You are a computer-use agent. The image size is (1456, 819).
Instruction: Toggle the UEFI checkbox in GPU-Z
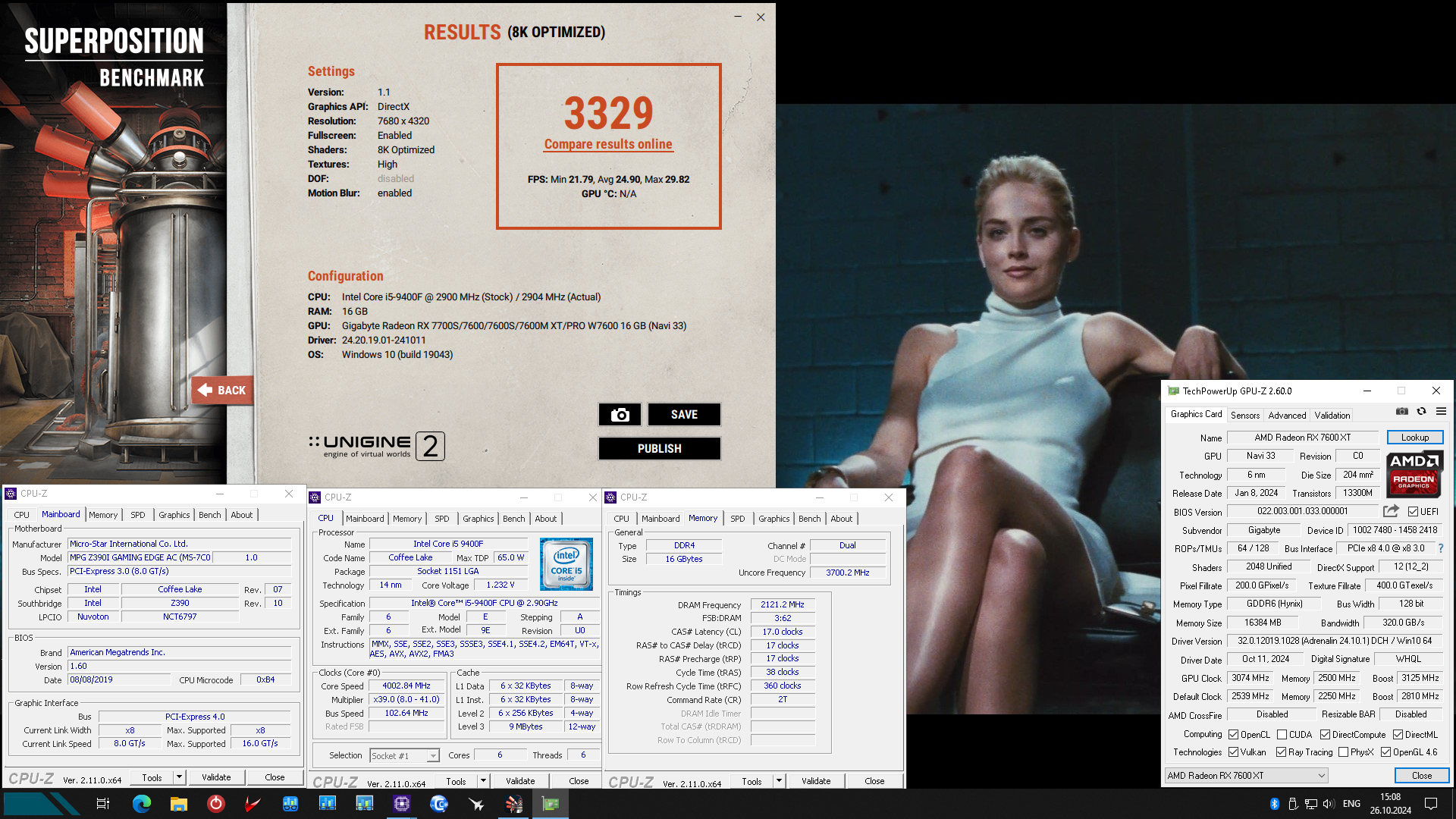[1414, 512]
